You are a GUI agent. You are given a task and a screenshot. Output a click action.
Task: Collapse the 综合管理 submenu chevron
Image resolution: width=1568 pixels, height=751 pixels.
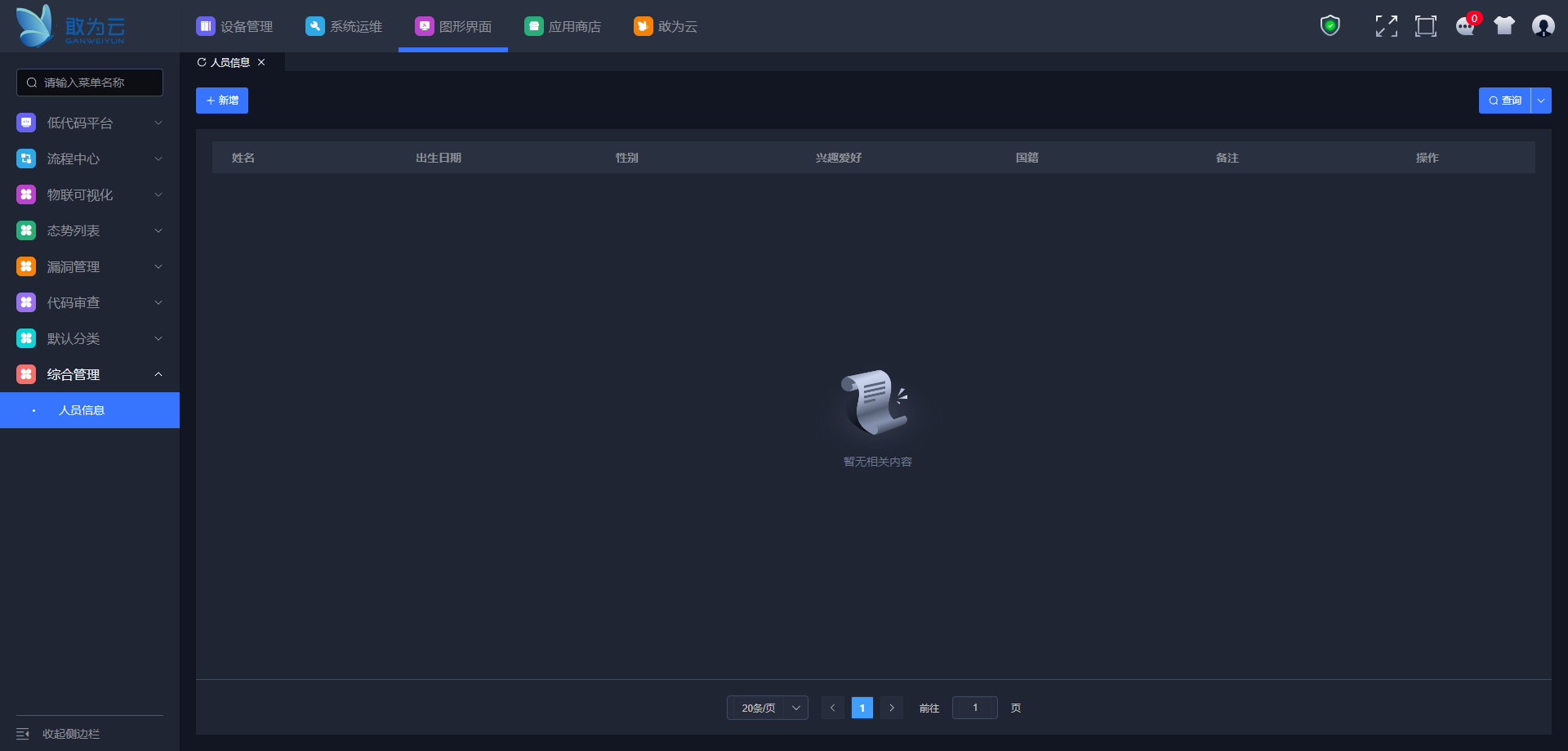click(x=158, y=374)
